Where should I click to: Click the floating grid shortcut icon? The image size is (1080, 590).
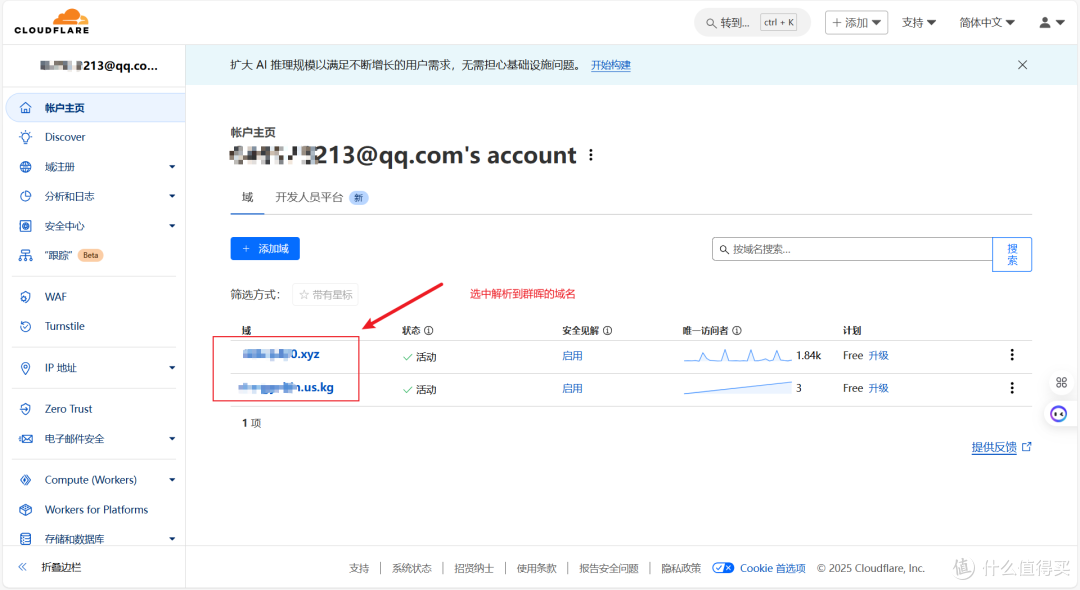pos(1061,382)
